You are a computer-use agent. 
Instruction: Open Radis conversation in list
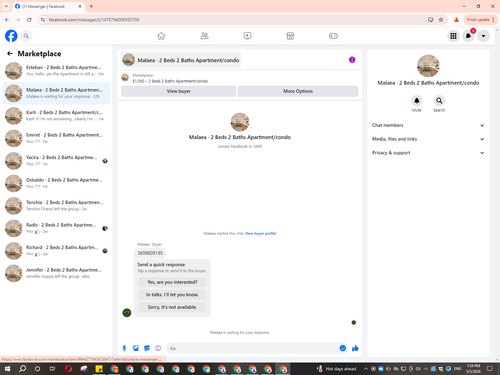coord(56,228)
